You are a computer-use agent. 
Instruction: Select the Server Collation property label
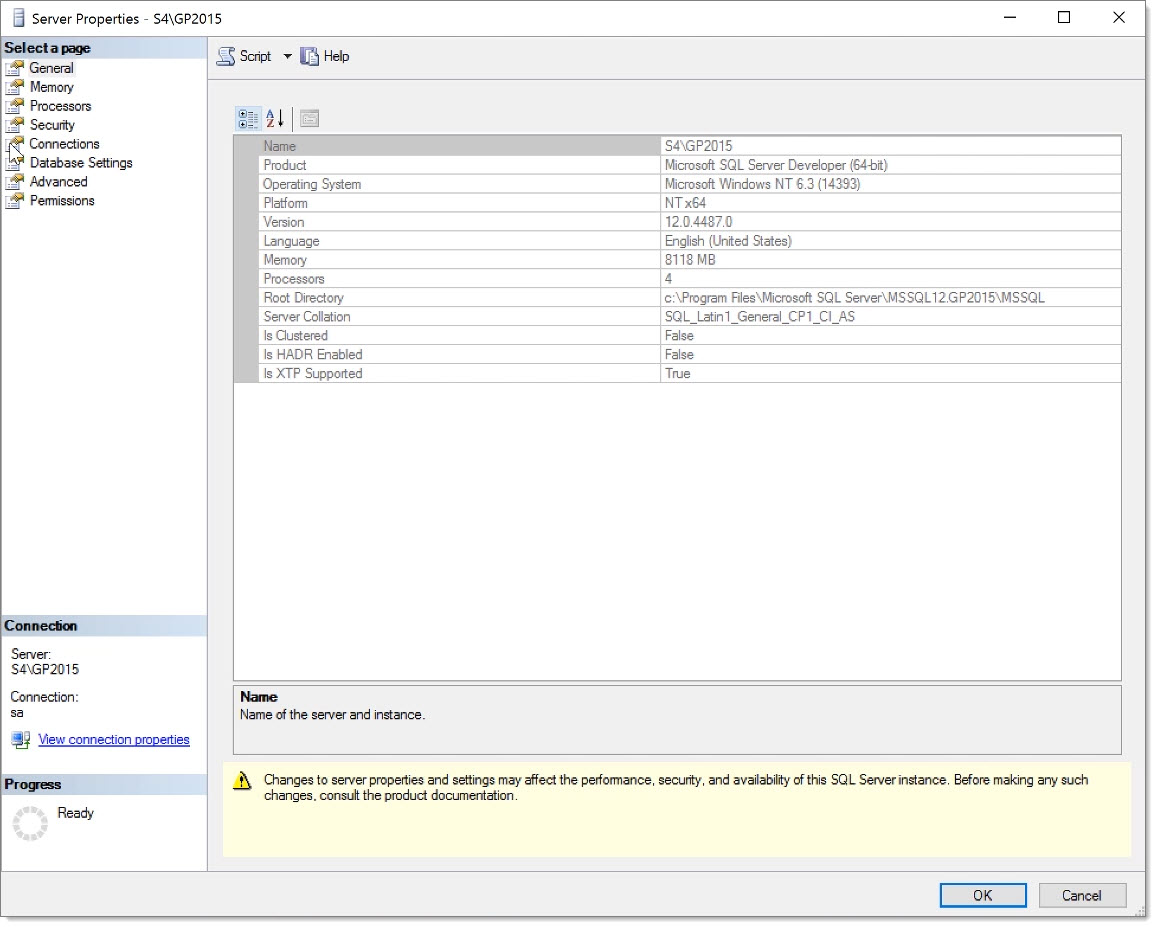(x=307, y=316)
